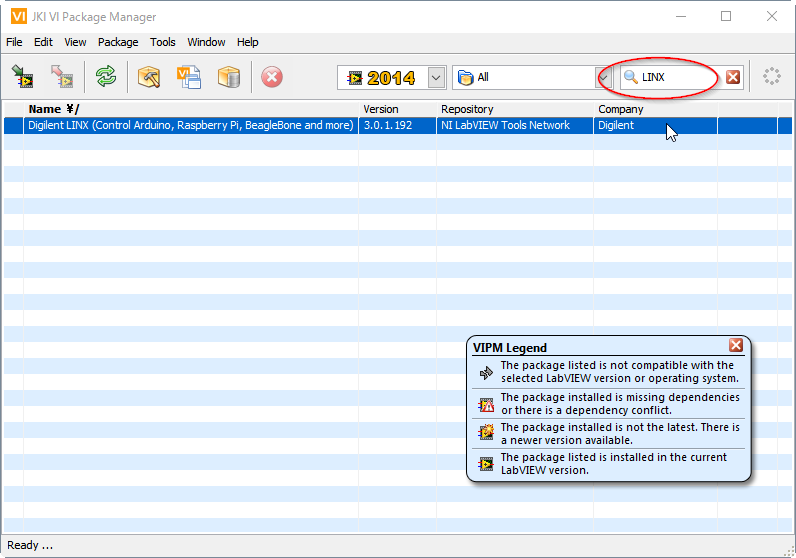Click the not-compatible legend icon

[486, 373]
